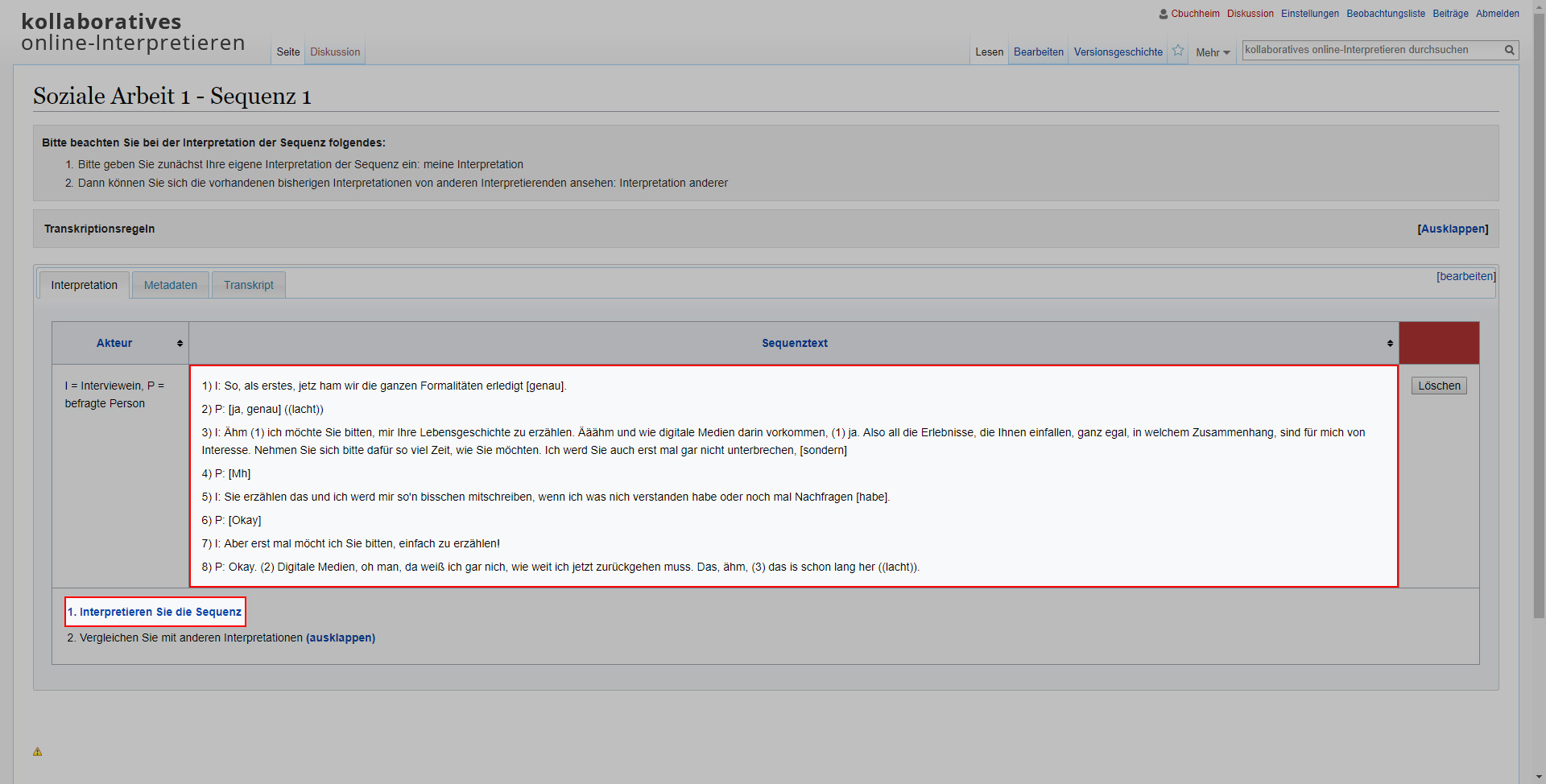This screenshot has height=784, width=1546.
Task: Expand the Transkriptionsregeln section via Ausklappen
Action: (x=1453, y=229)
